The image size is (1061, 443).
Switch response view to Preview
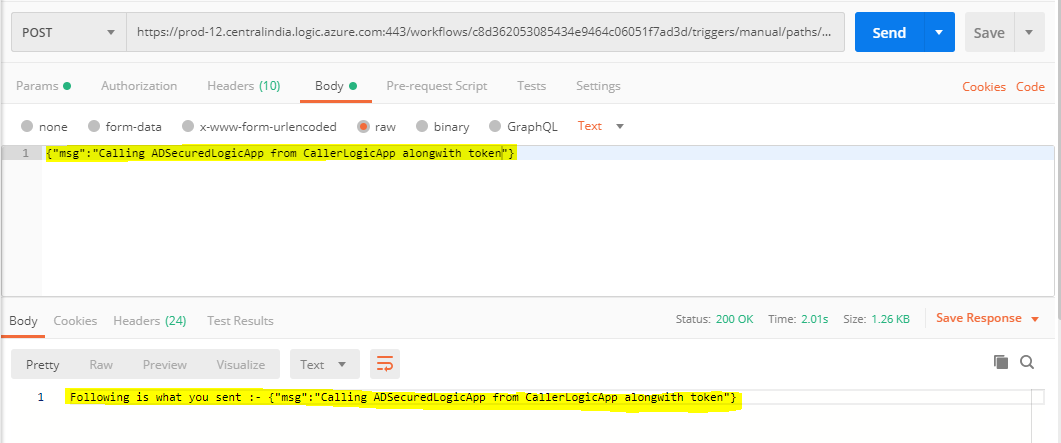point(164,365)
